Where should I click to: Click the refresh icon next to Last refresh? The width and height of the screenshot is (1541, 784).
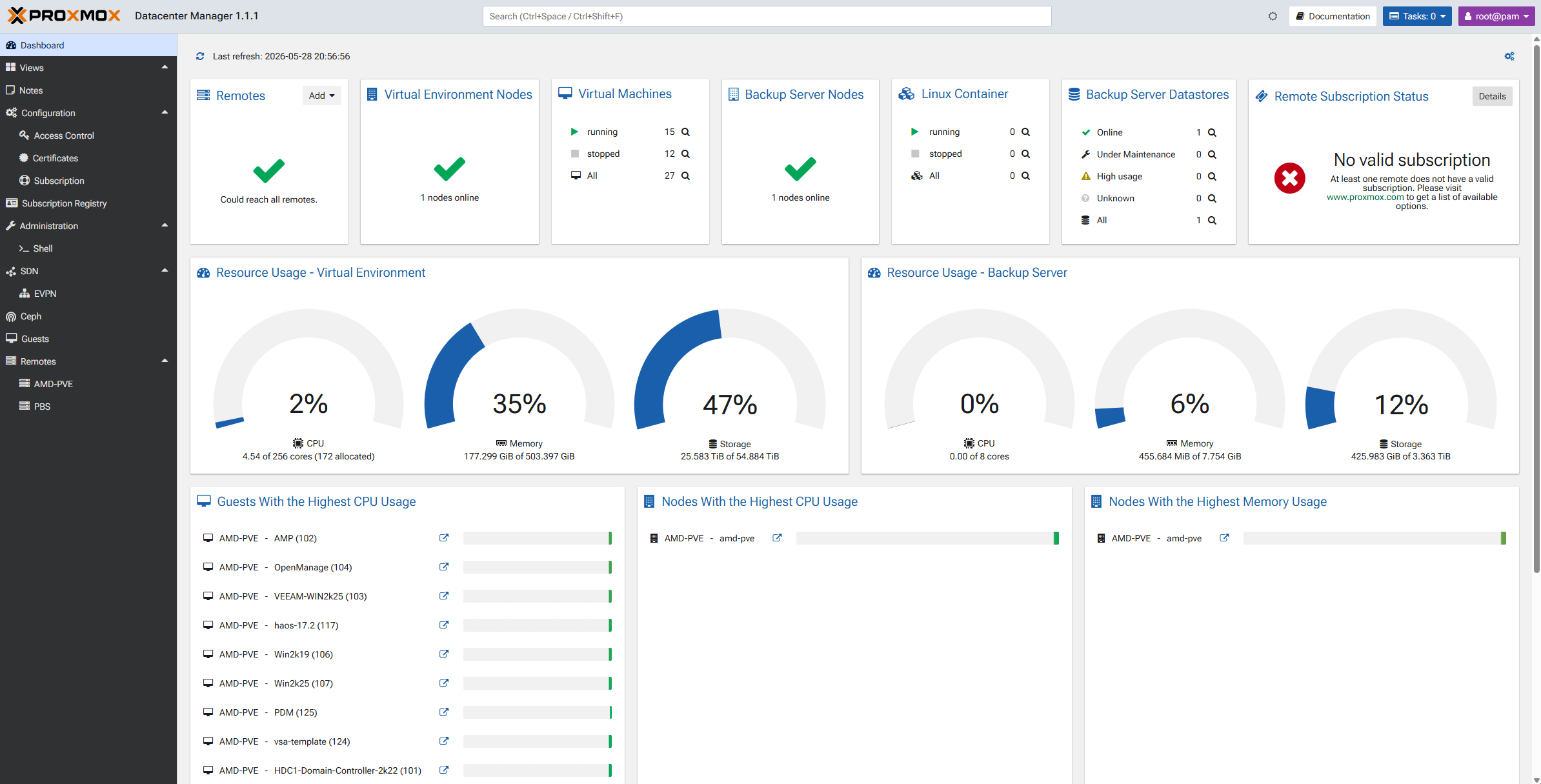pyautogui.click(x=200, y=56)
